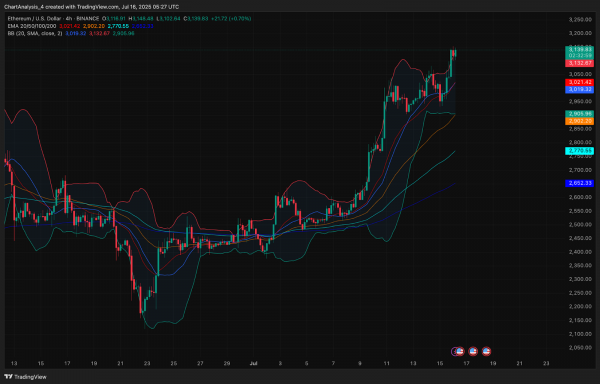Click the dark blue 2,652.33 price label

(x=579, y=184)
